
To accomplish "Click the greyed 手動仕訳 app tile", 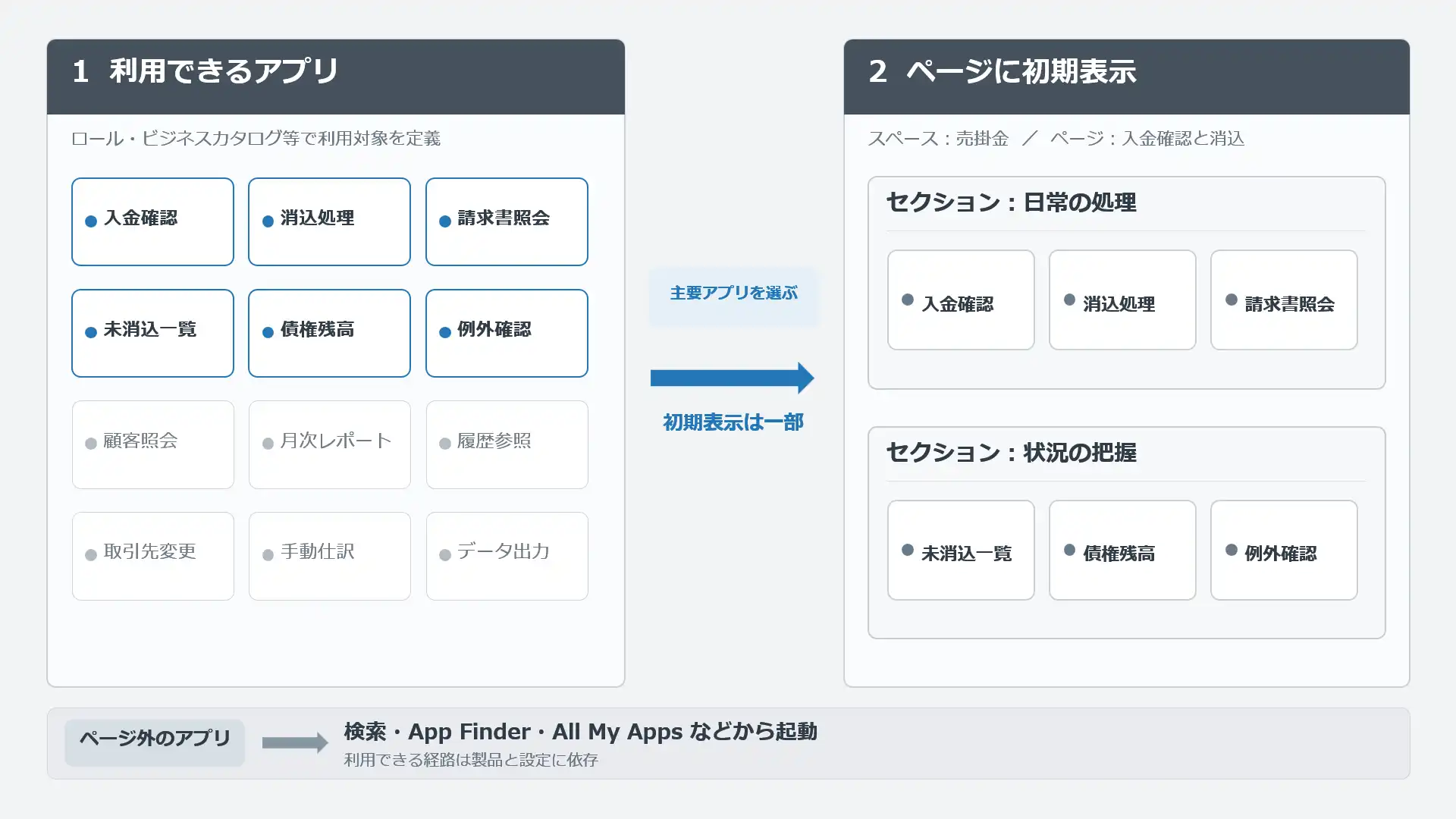I will [329, 556].
